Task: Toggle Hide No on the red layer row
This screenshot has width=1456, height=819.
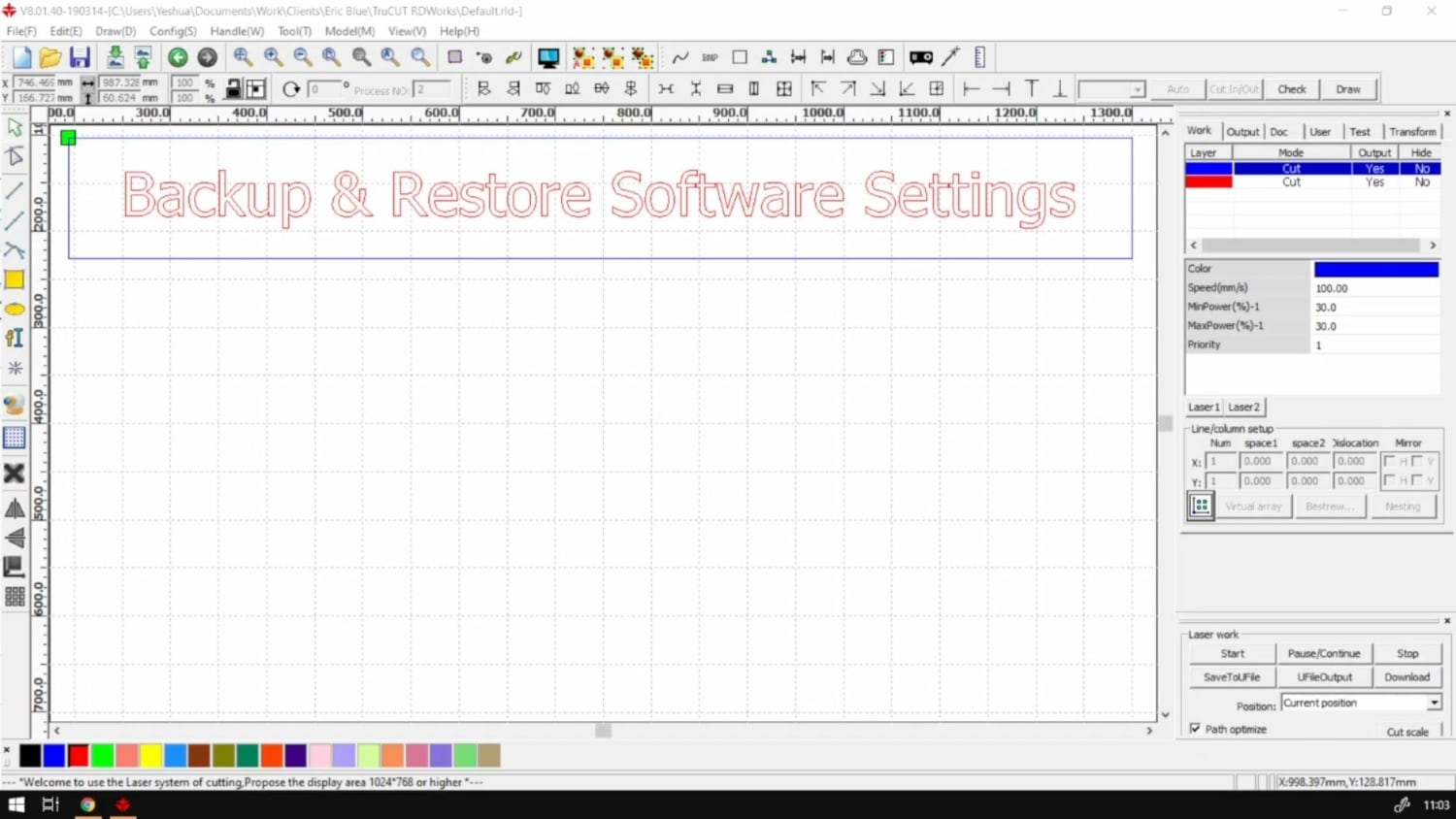Action: pyautogui.click(x=1421, y=182)
